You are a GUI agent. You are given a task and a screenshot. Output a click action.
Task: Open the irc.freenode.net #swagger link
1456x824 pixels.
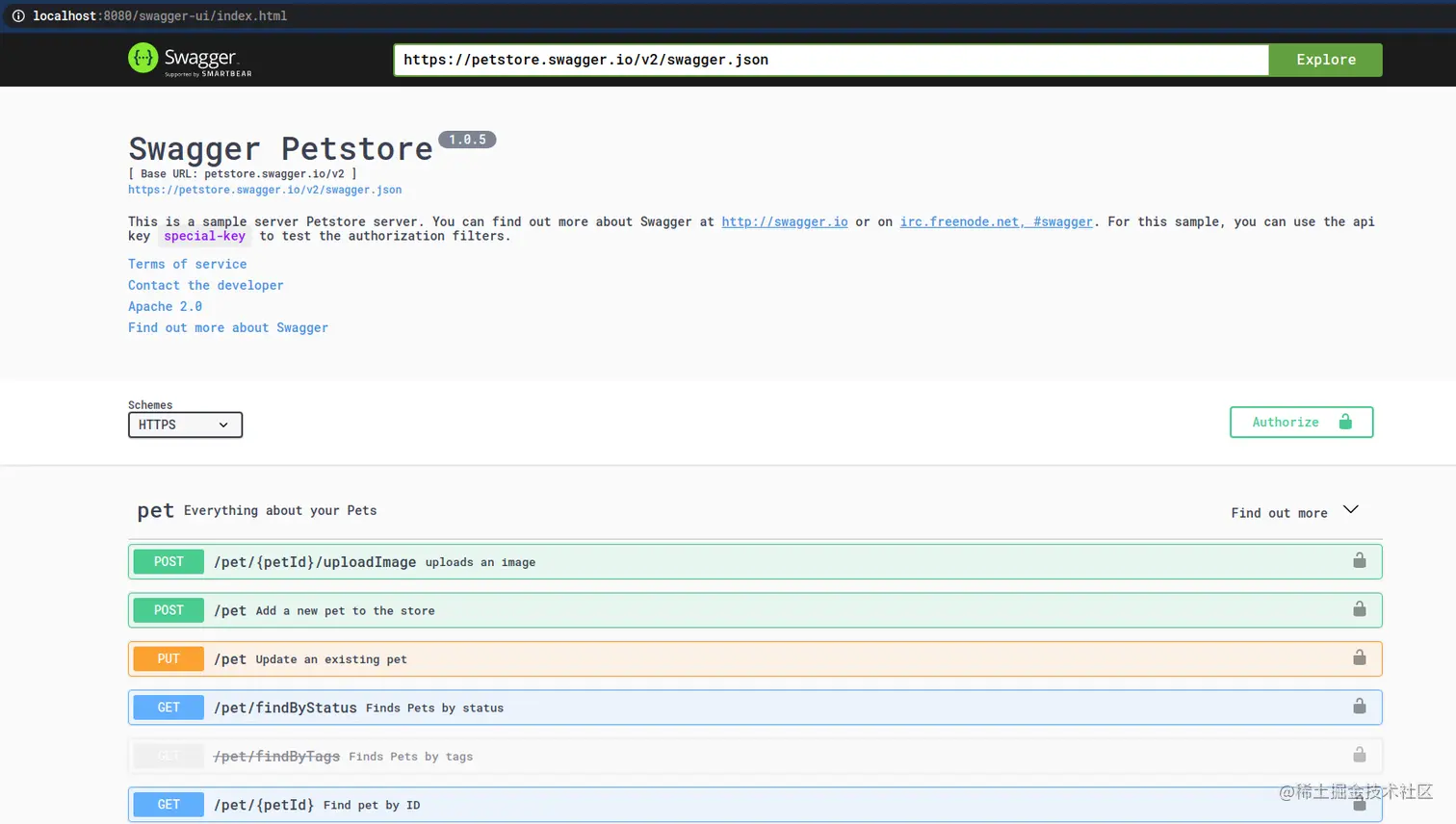pos(996,221)
